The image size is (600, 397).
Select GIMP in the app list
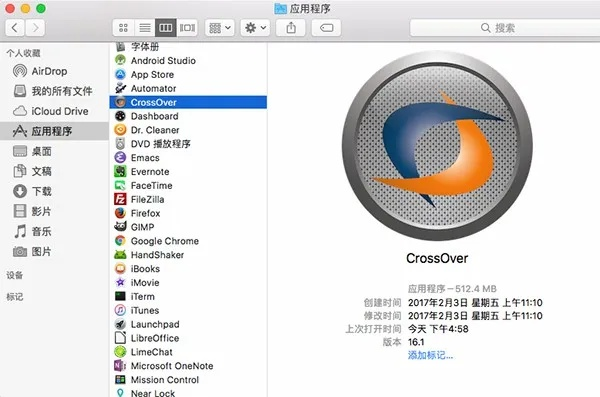coord(188,227)
